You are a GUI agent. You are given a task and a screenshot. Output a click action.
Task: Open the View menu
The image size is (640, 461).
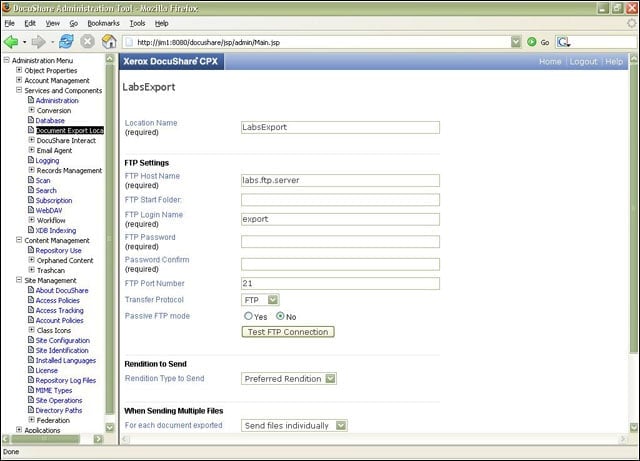[53, 23]
